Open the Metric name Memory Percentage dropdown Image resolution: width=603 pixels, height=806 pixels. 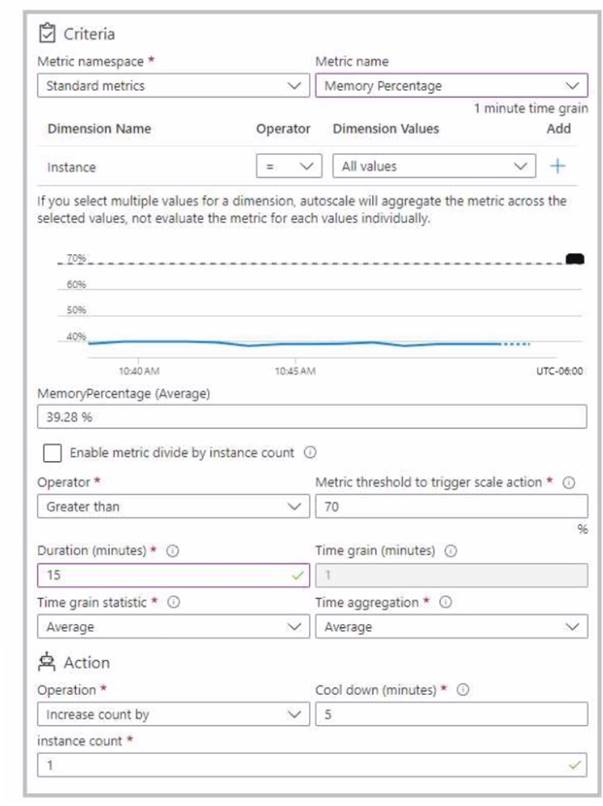coord(451,85)
